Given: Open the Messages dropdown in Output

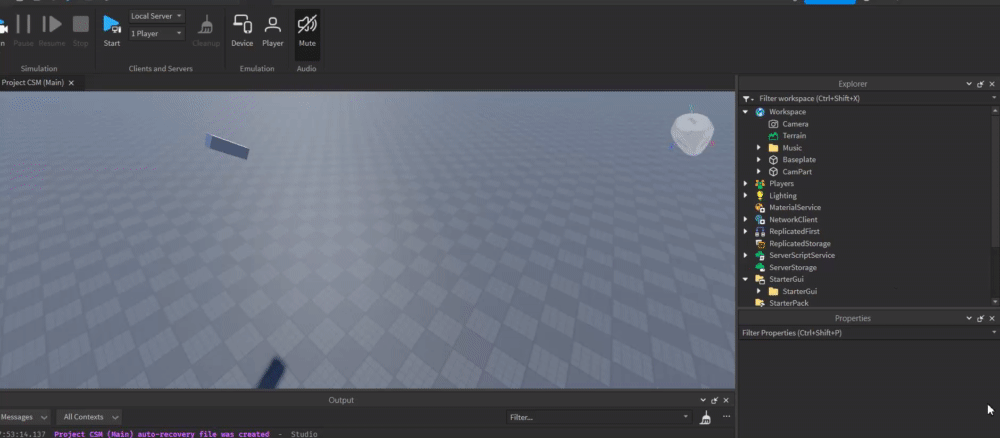Looking at the screenshot, I should pos(24,417).
